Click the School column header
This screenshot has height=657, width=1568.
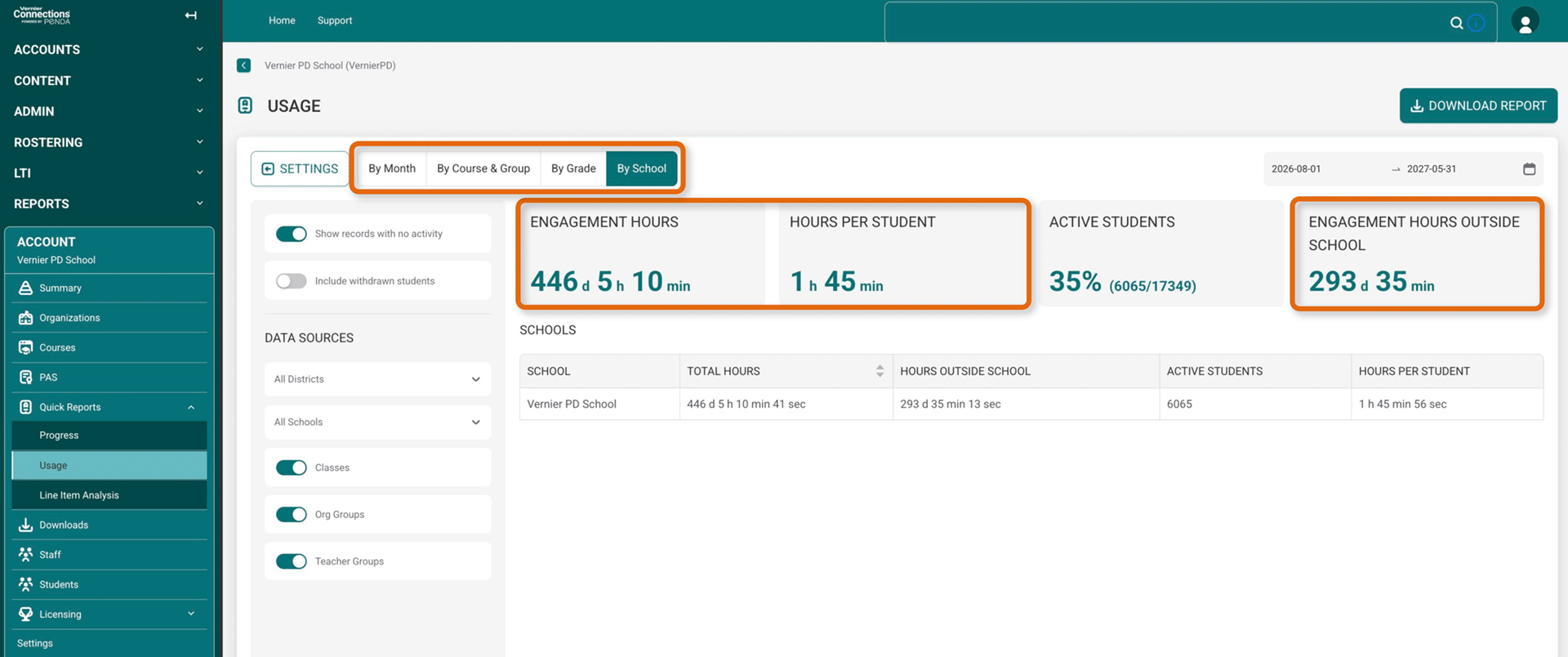(x=599, y=371)
